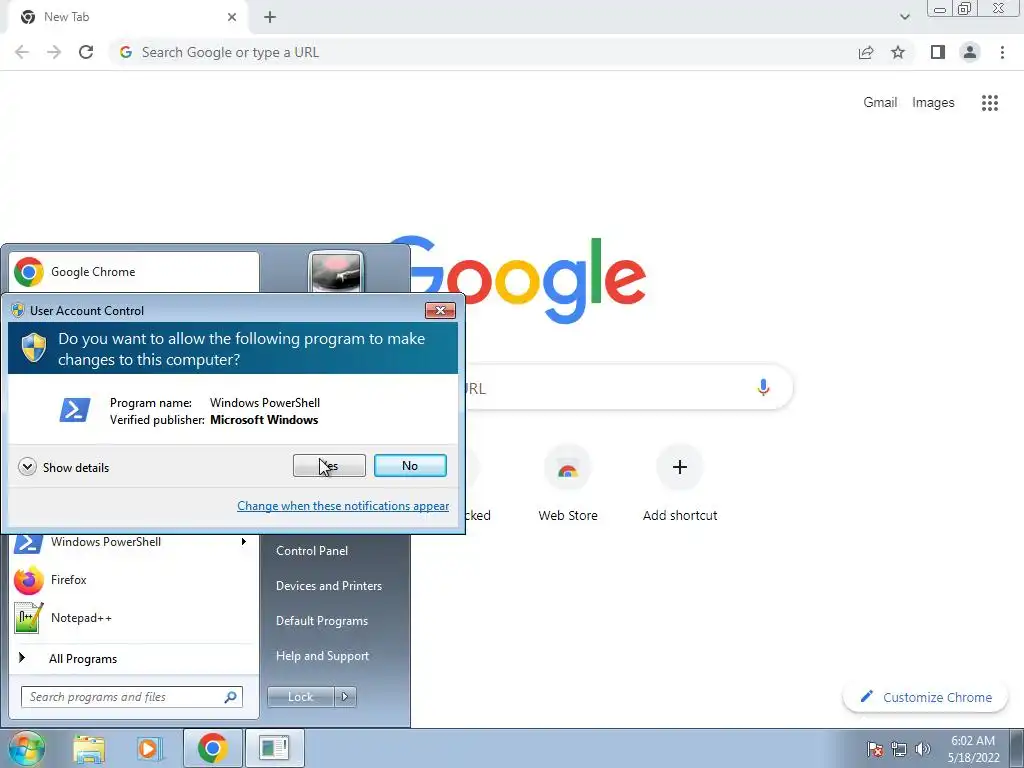The width and height of the screenshot is (1024, 768).
Task: Click the volume speaker tray icon
Action: [923, 749]
